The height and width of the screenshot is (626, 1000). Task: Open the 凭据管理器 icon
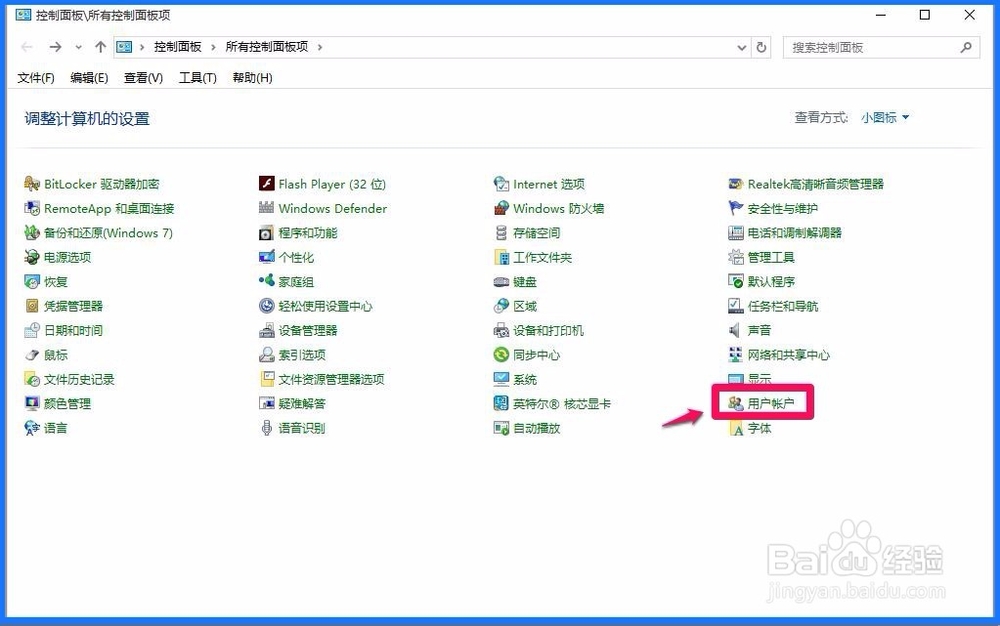pyautogui.click(x=32, y=306)
